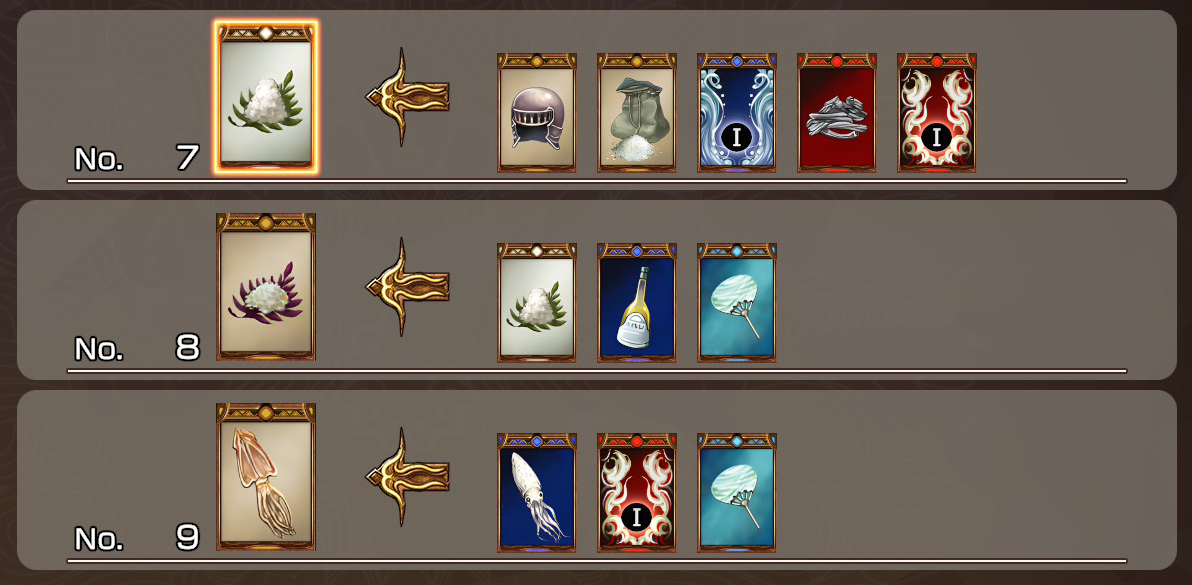The width and height of the screenshot is (1192, 585).
Task: Click the knight helmet ingredient card
Action: click(x=537, y=112)
